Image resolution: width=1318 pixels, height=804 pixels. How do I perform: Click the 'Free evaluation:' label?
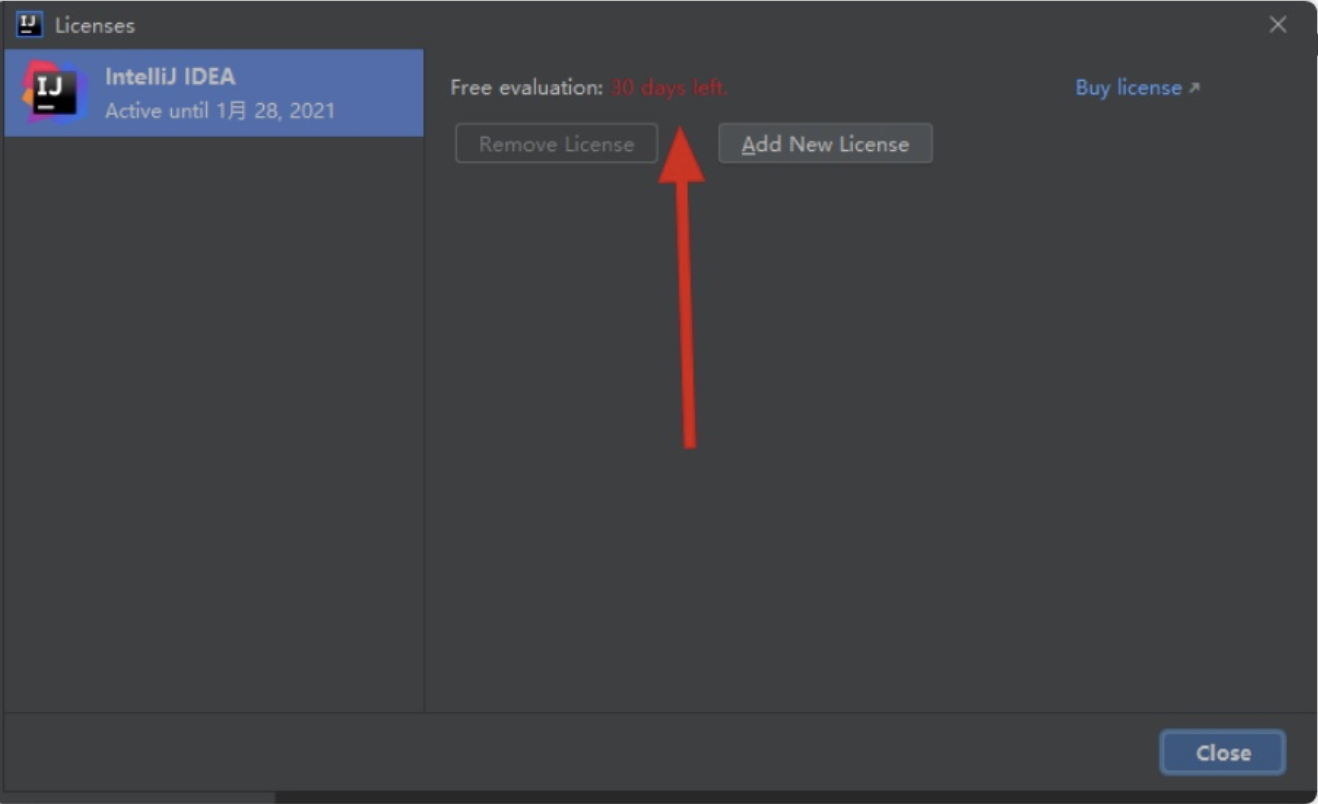[x=527, y=88]
